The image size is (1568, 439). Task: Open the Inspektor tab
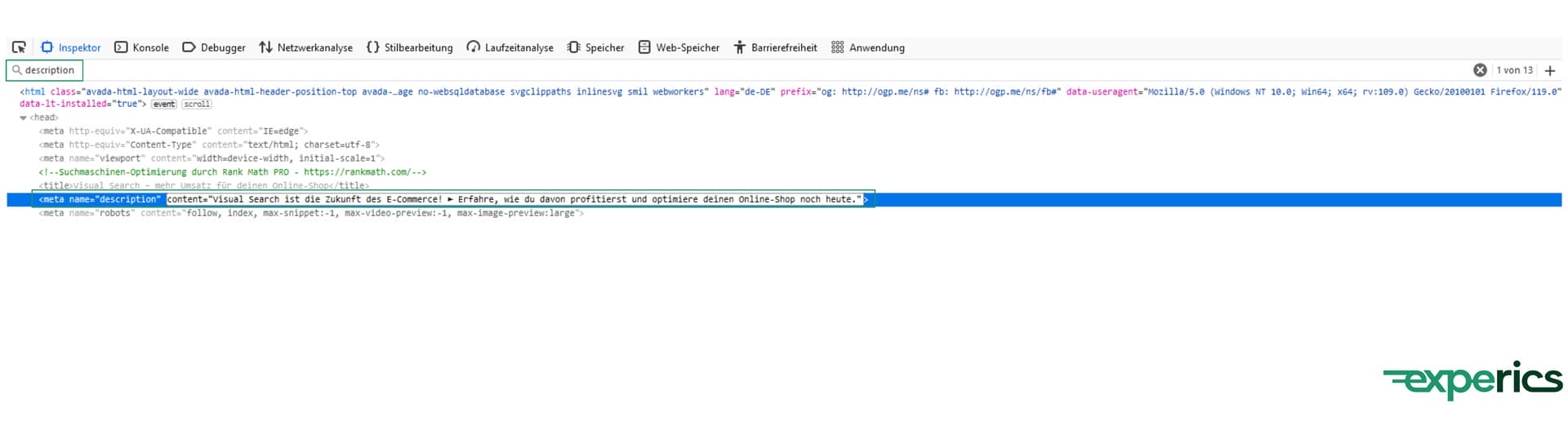click(71, 47)
